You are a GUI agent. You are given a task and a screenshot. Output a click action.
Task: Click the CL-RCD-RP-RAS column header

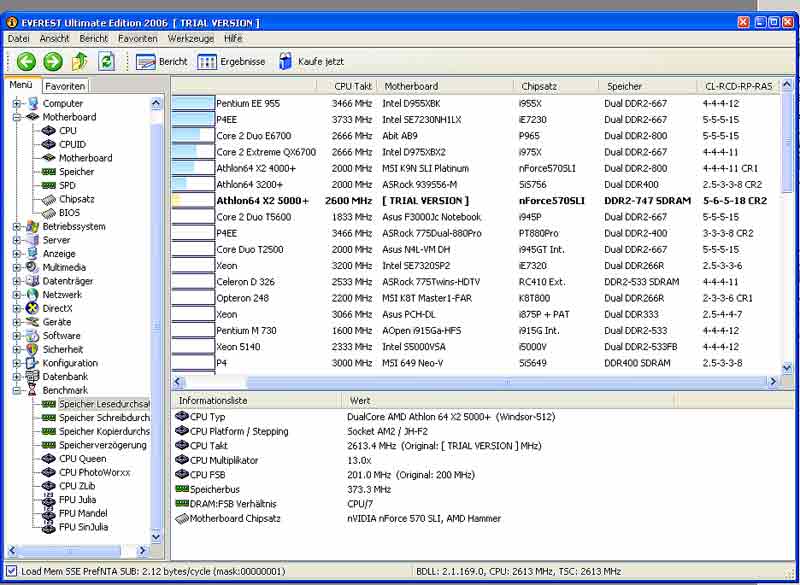click(x=739, y=86)
